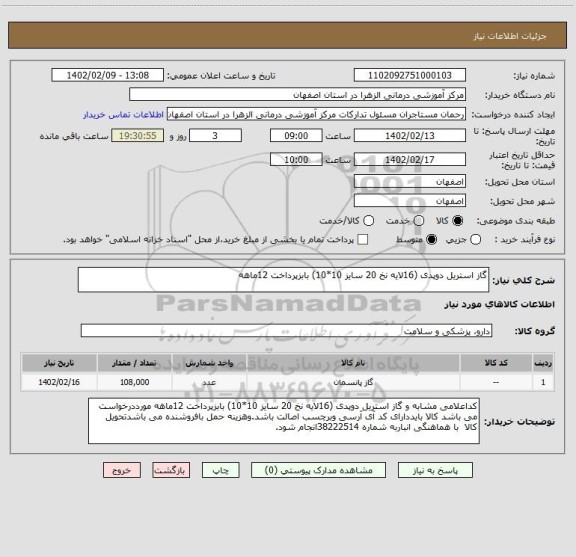
Task: Tick the اسناد خزانه اسلامی payment checkbox
Action: (x=363, y=240)
